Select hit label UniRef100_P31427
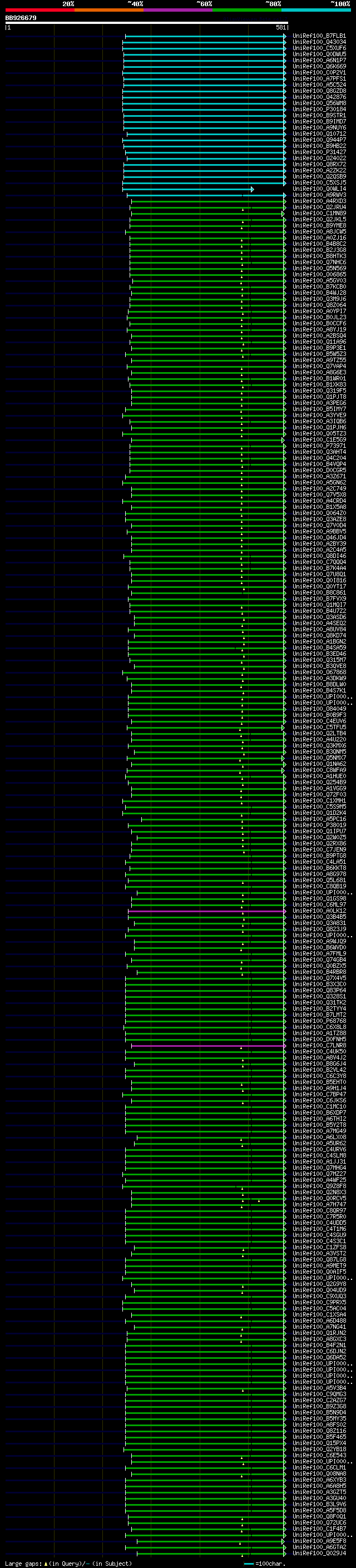The width and height of the screenshot is (356, 1568). 319,152
